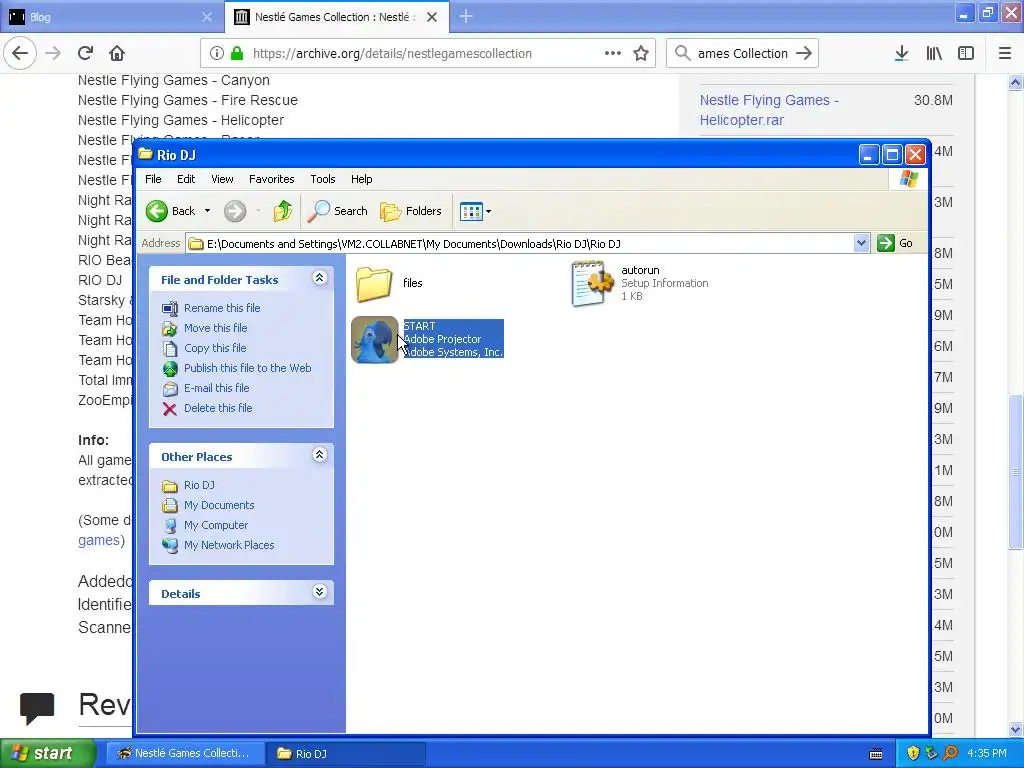The width and height of the screenshot is (1024, 768).
Task: Expand the address bar dropdown arrow
Action: coord(861,244)
